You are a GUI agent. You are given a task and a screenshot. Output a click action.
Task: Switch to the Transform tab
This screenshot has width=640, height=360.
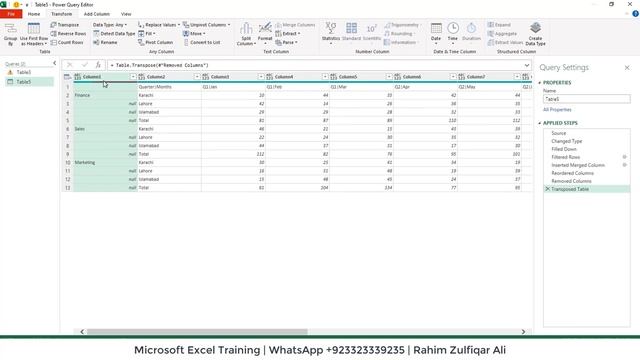point(62,14)
